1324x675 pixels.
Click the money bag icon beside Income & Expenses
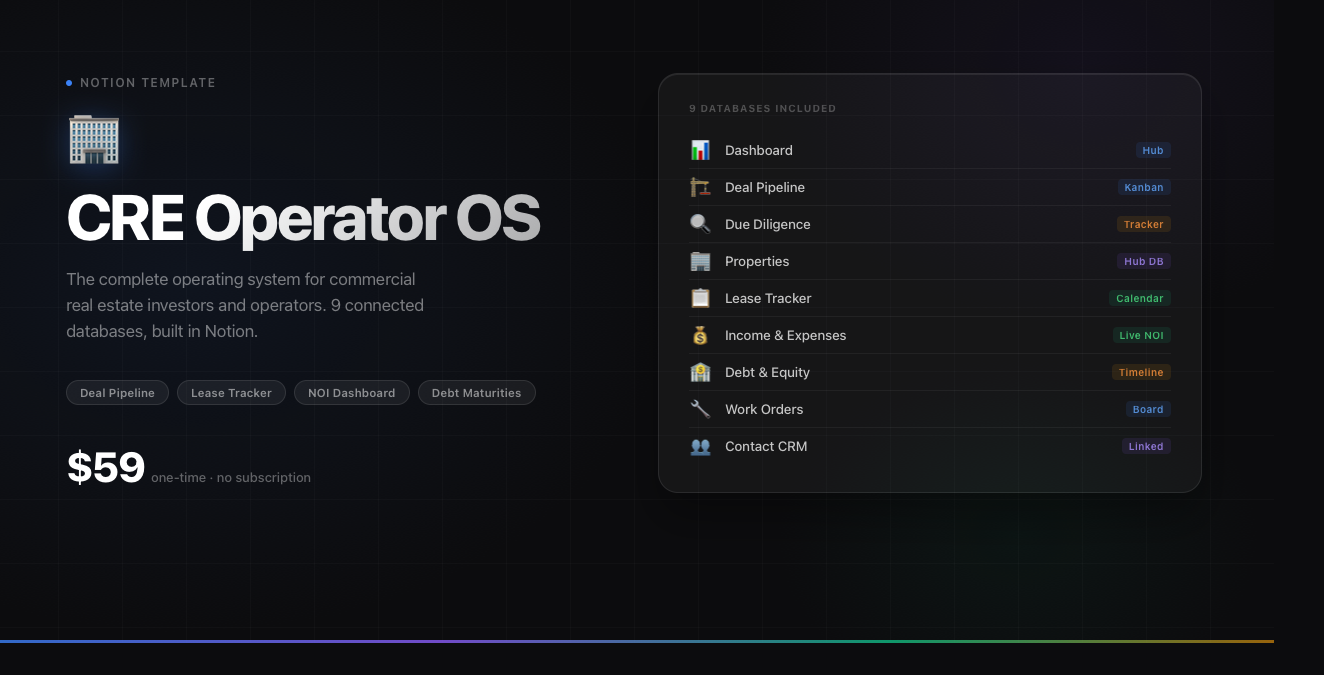(700, 335)
